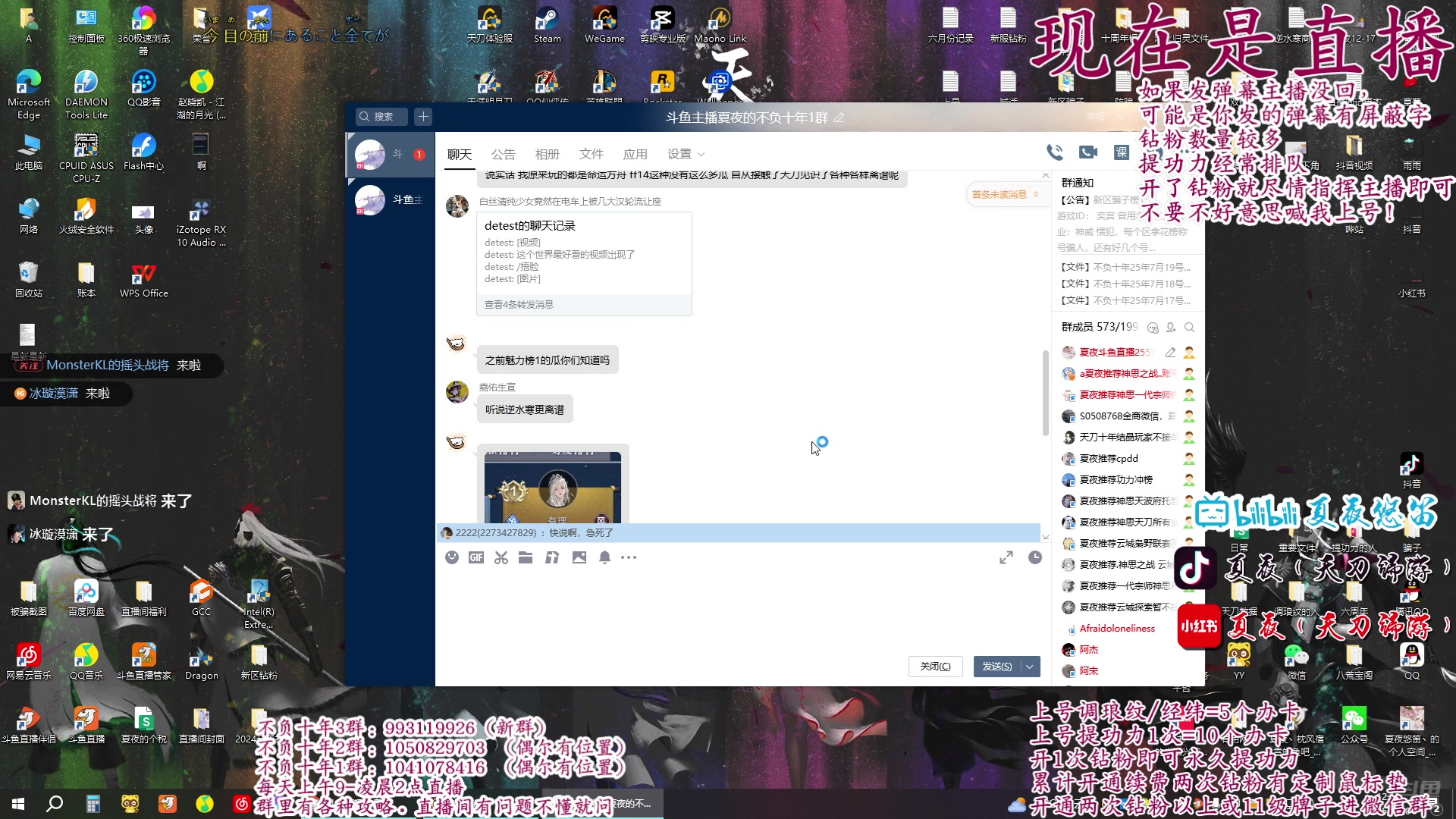Open the group class (课) feature
The image size is (1456, 819).
1122,152
